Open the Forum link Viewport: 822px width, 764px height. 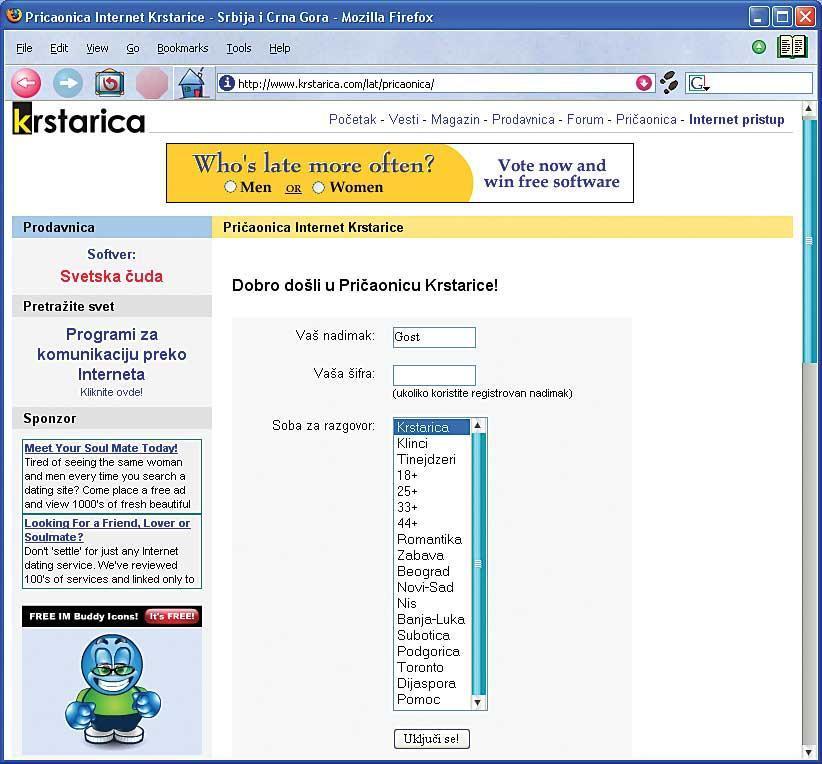coord(585,120)
